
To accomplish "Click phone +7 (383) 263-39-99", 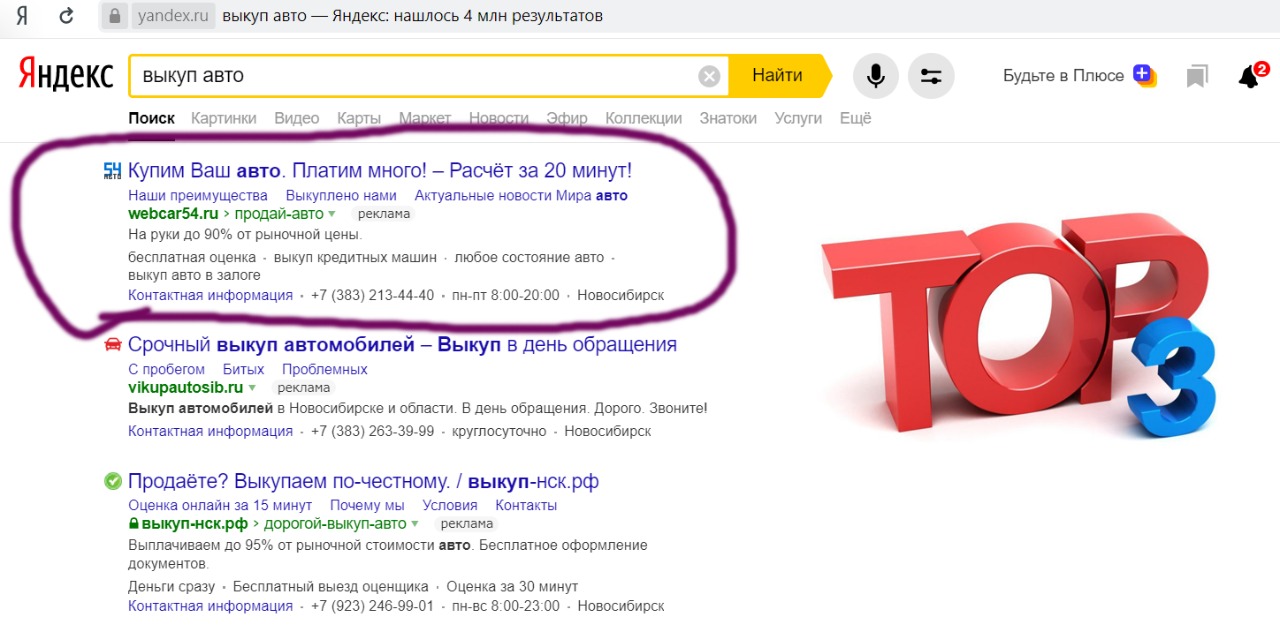I will coord(372,431).
